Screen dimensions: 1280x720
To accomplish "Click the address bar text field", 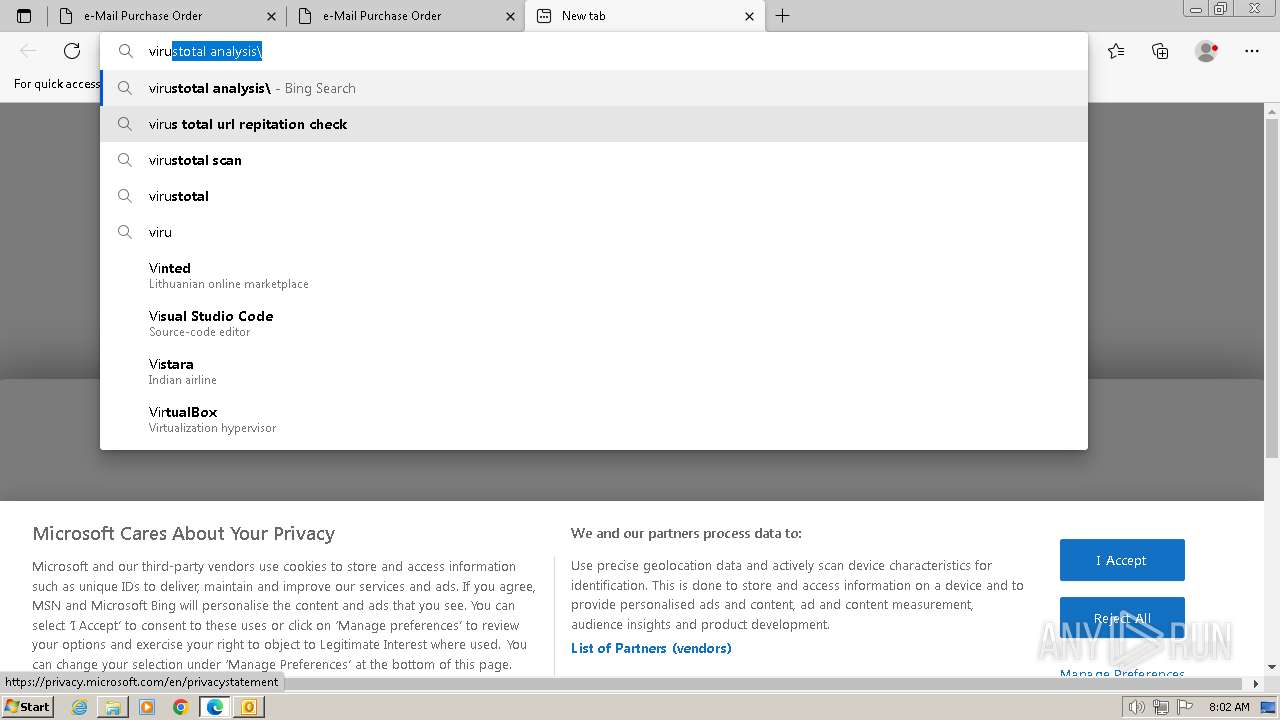I will coord(594,51).
